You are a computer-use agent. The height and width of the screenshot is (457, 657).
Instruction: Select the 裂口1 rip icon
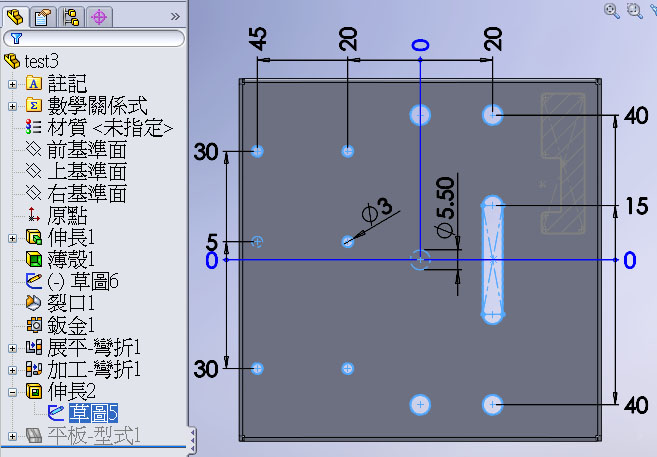34,303
